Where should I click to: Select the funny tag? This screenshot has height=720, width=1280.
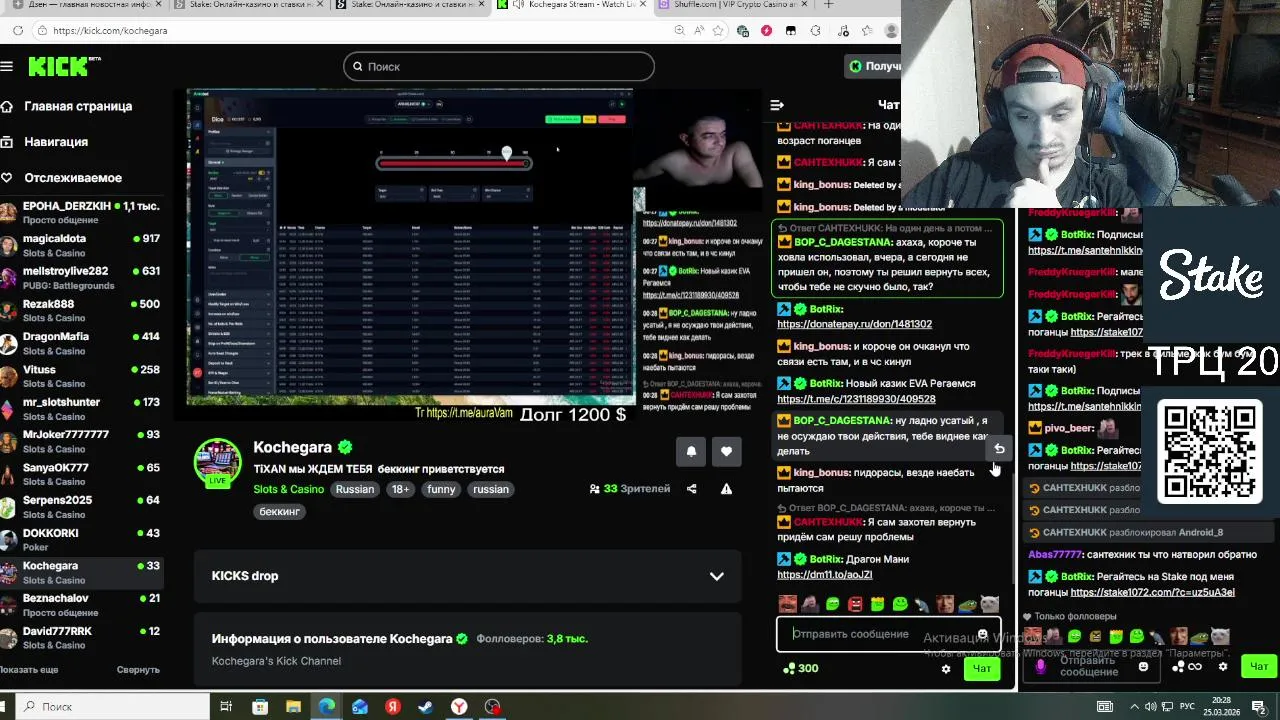pyautogui.click(x=441, y=489)
